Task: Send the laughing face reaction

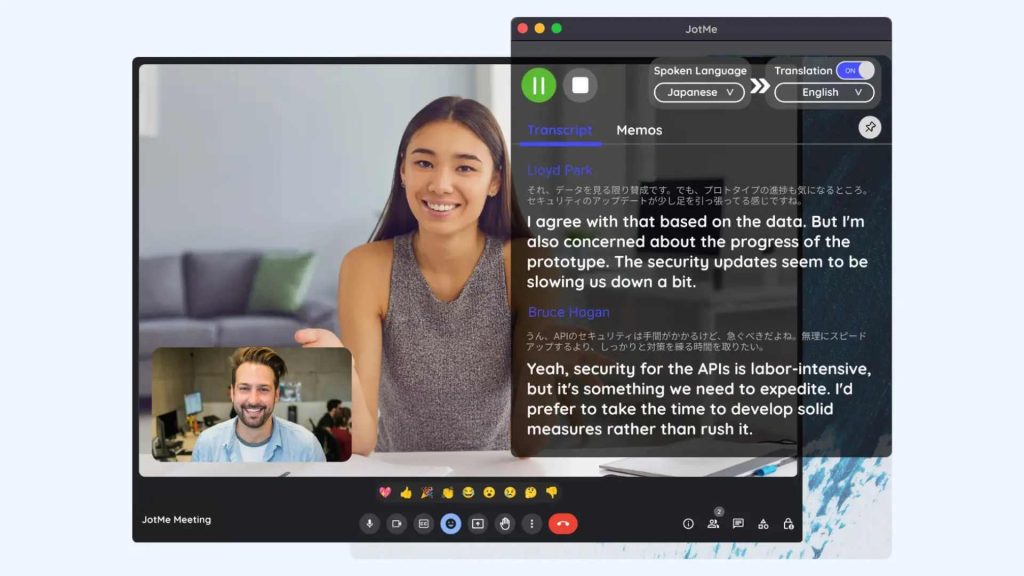Action: tap(468, 492)
